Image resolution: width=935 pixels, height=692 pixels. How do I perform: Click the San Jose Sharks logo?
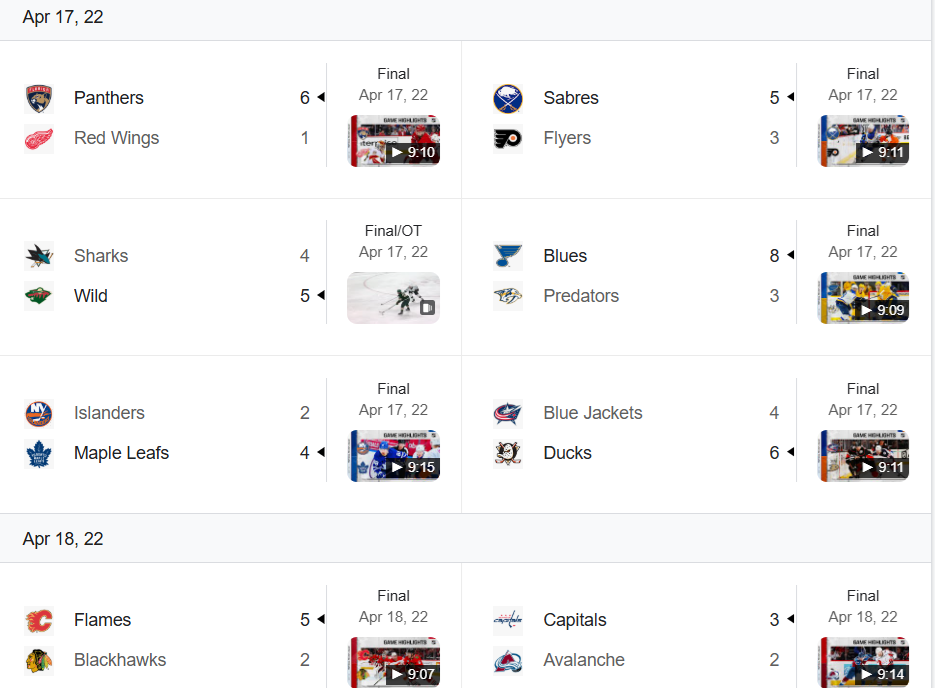(x=39, y=256)
